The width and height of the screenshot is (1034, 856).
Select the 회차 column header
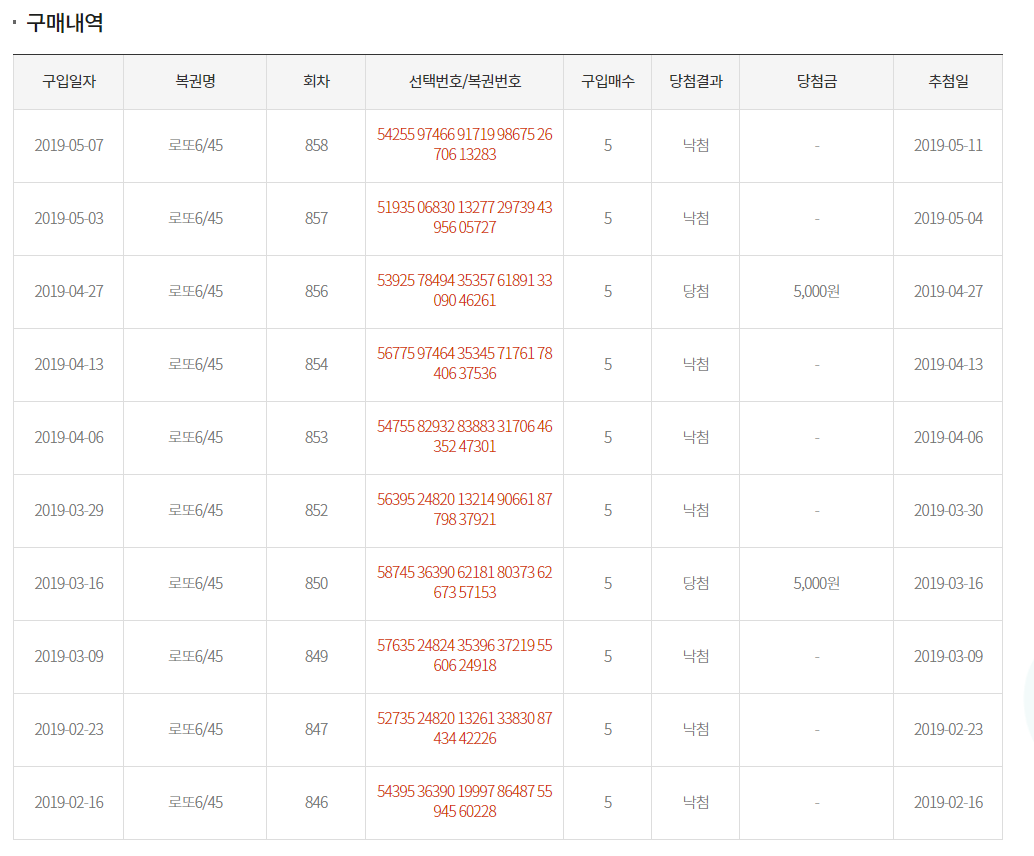click(316, 82)
